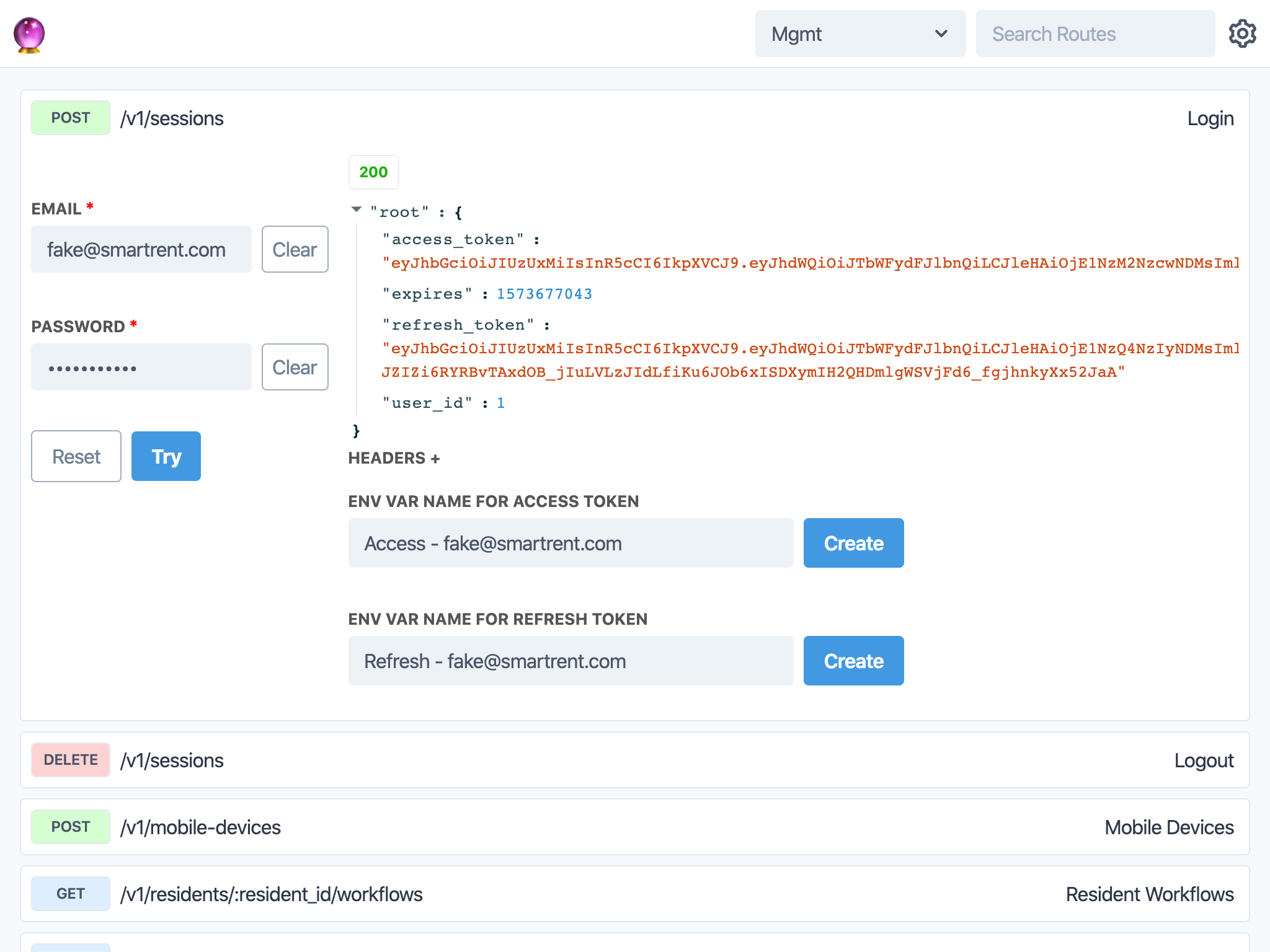The height and width of the screenshot is (952, 1270).
Task: Open settings via the gear icon
Action: point(1242,33)
